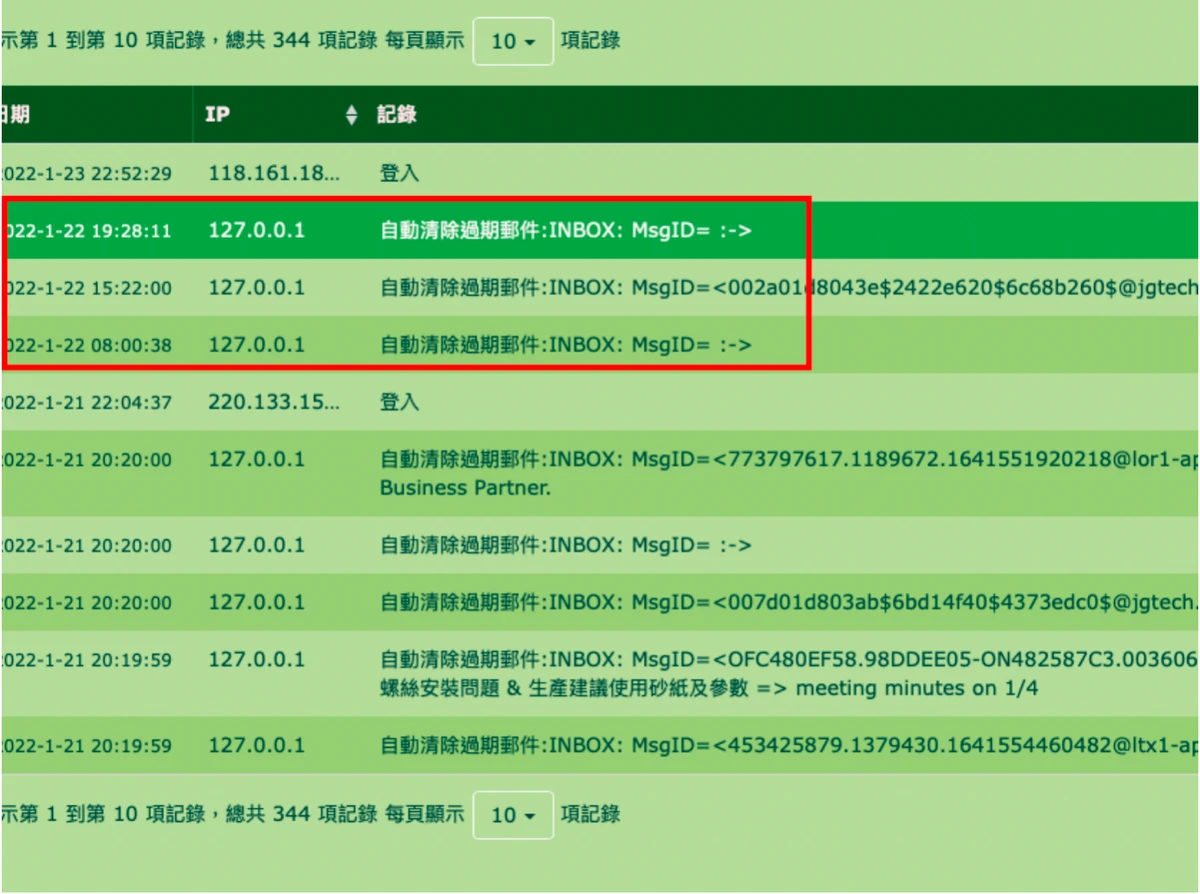Click the 15:22:00 record with jgtech MsgID
This screenshot has width=1200, height=894.
coord(600,288)
